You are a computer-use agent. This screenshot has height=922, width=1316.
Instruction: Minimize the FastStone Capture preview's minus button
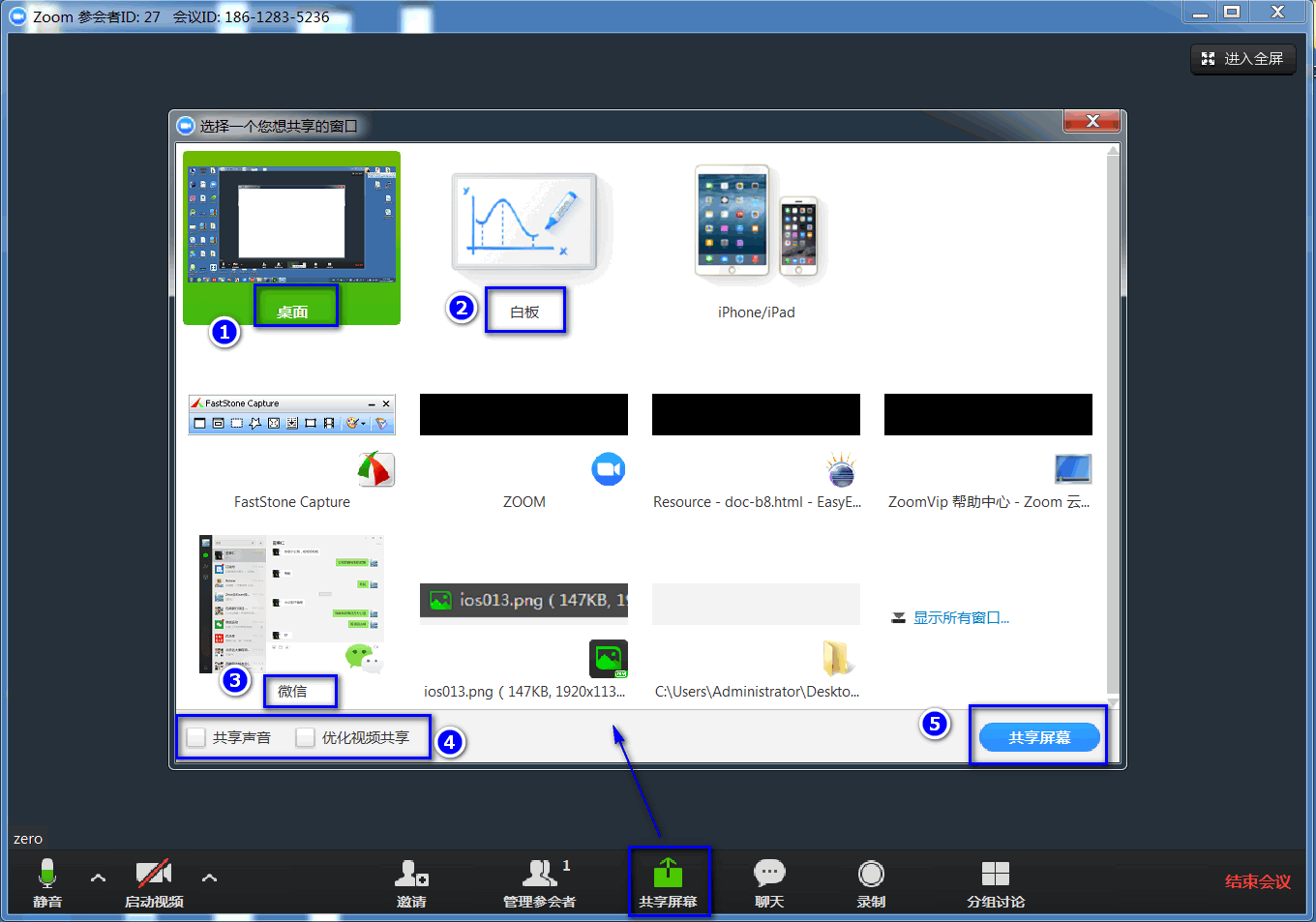pyautogui.click(x=372, y=403)
